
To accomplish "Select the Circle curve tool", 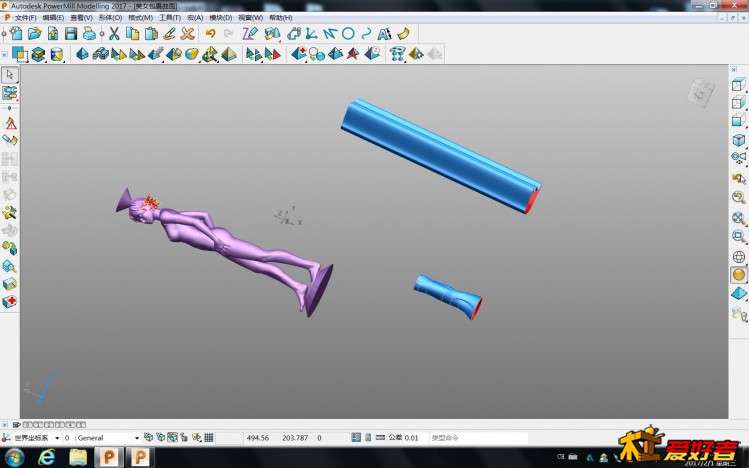I will (x=348, y=33).
